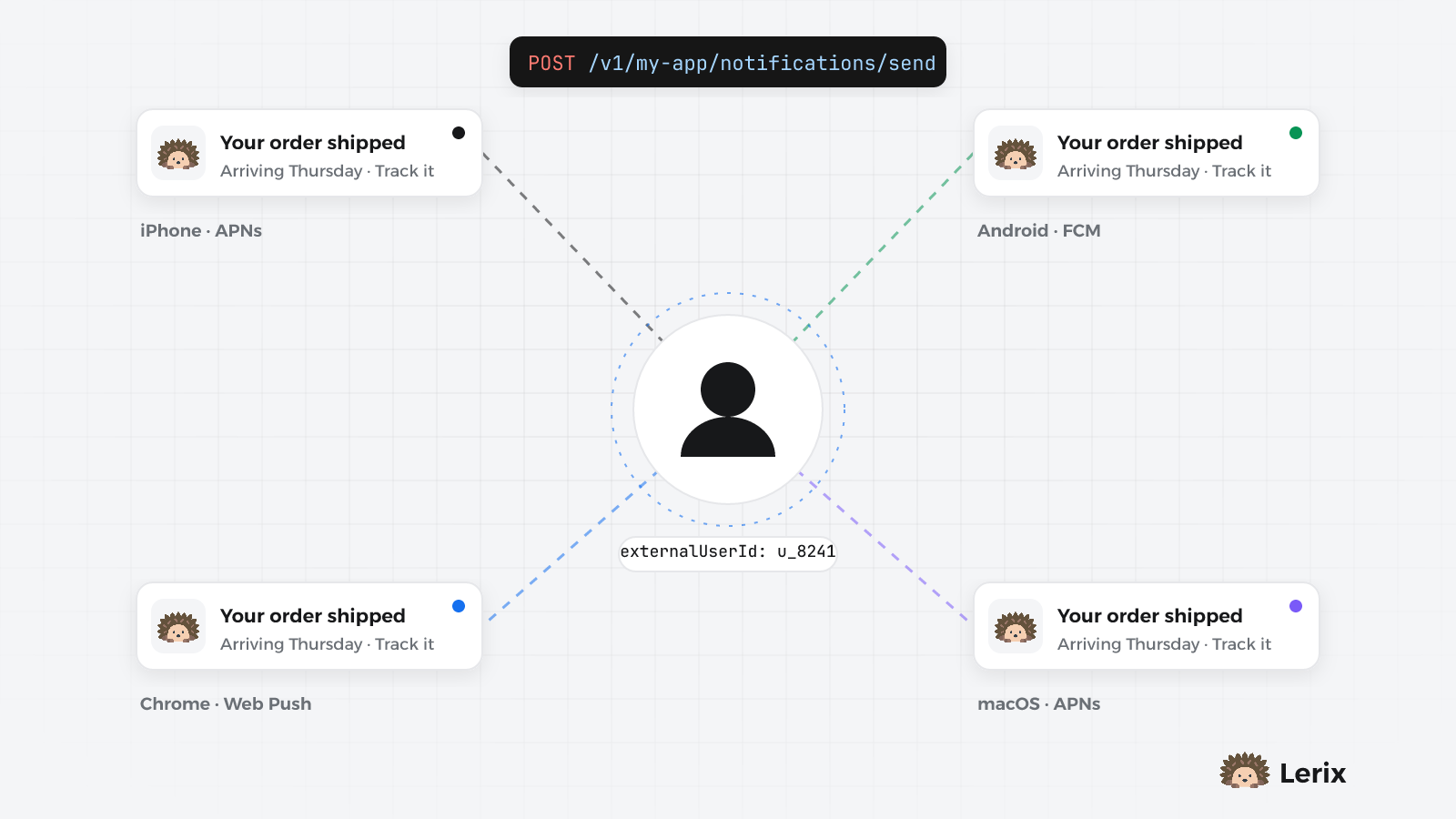Viewport: 1456px width, 819px height.
Task: Click the externalUserId: u_8241 label
Action: 728,551
